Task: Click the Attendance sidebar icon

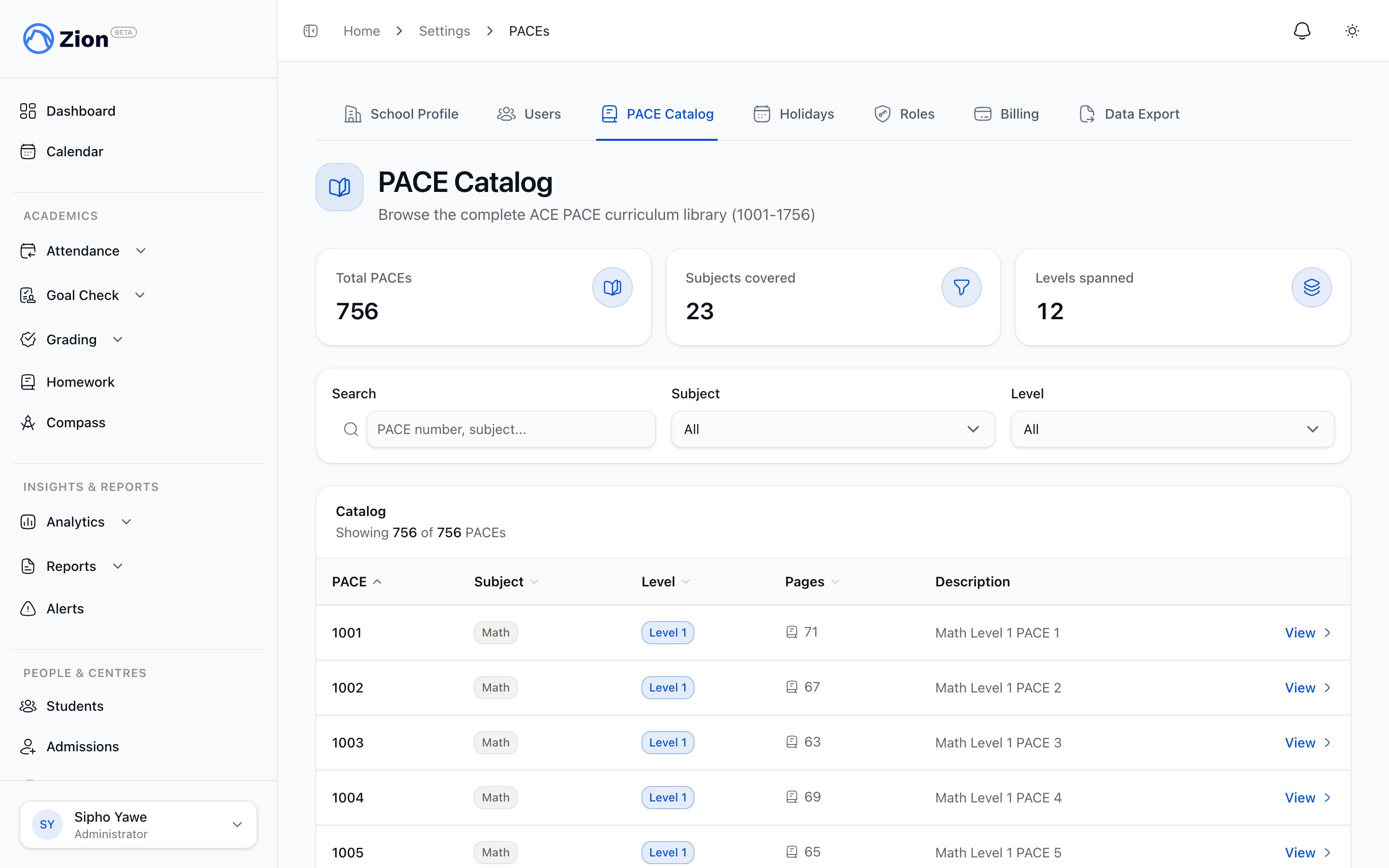Action: 28,251
